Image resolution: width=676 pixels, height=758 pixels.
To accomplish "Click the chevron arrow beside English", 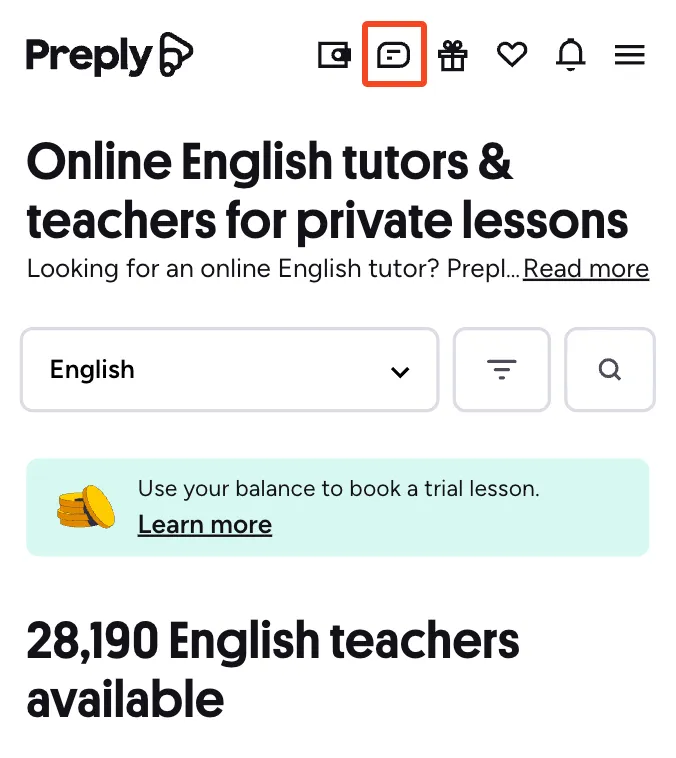I will click(x=400, y=372).
